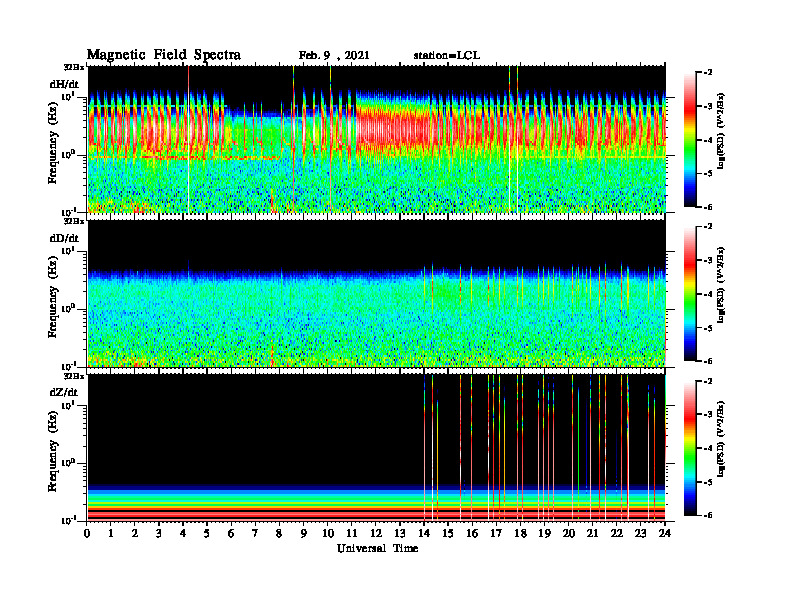
Task: Click hour 24 tick label on time axis
Action: 665,534
